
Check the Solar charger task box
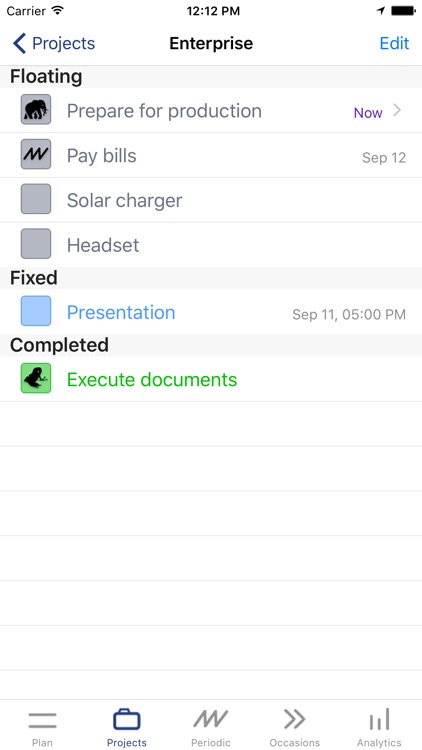pos(36,199)
